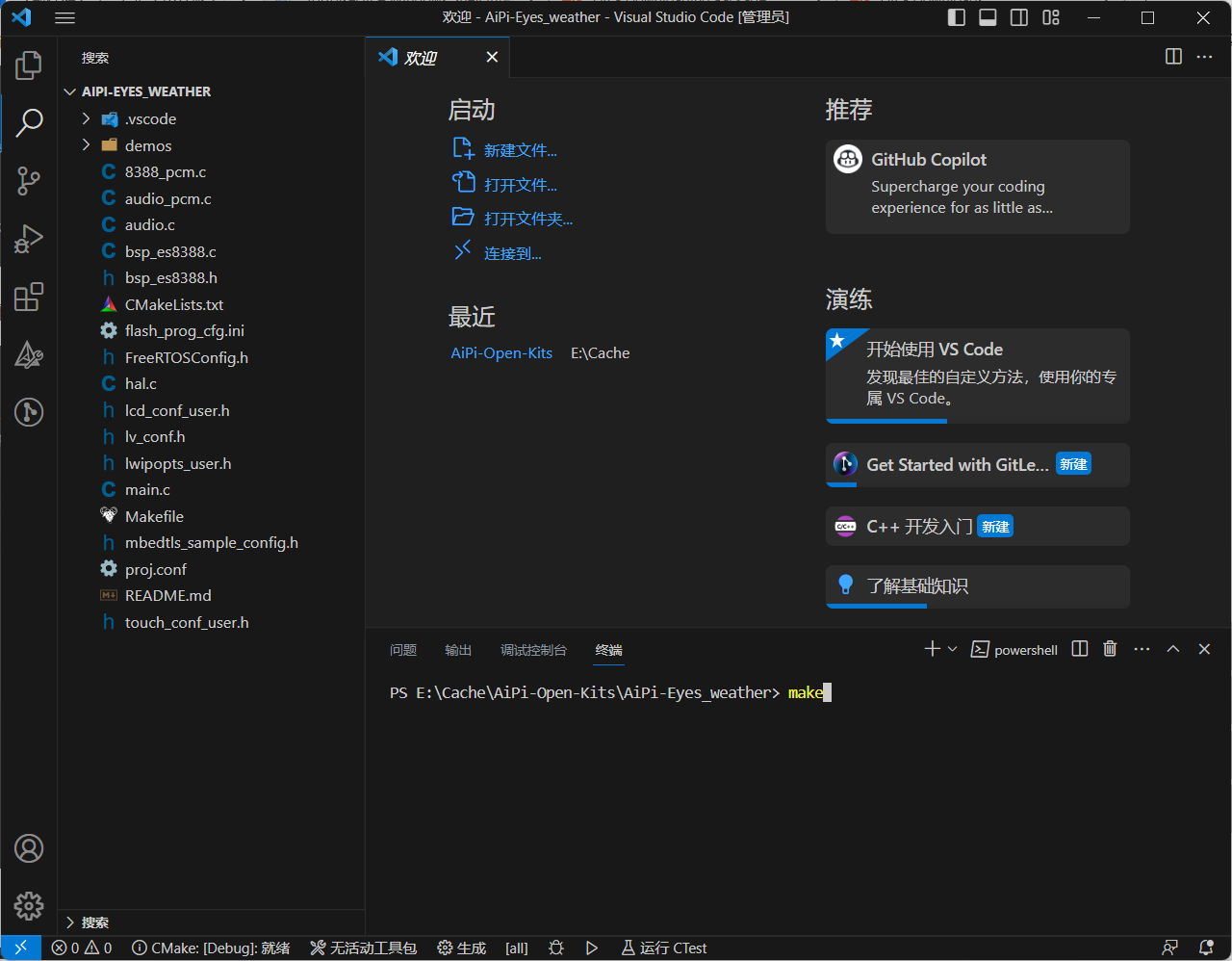Open 开始使用 VS Code walkthrough
The image size is (1232, 961).
pyautogui.click(x=977, y=376)
